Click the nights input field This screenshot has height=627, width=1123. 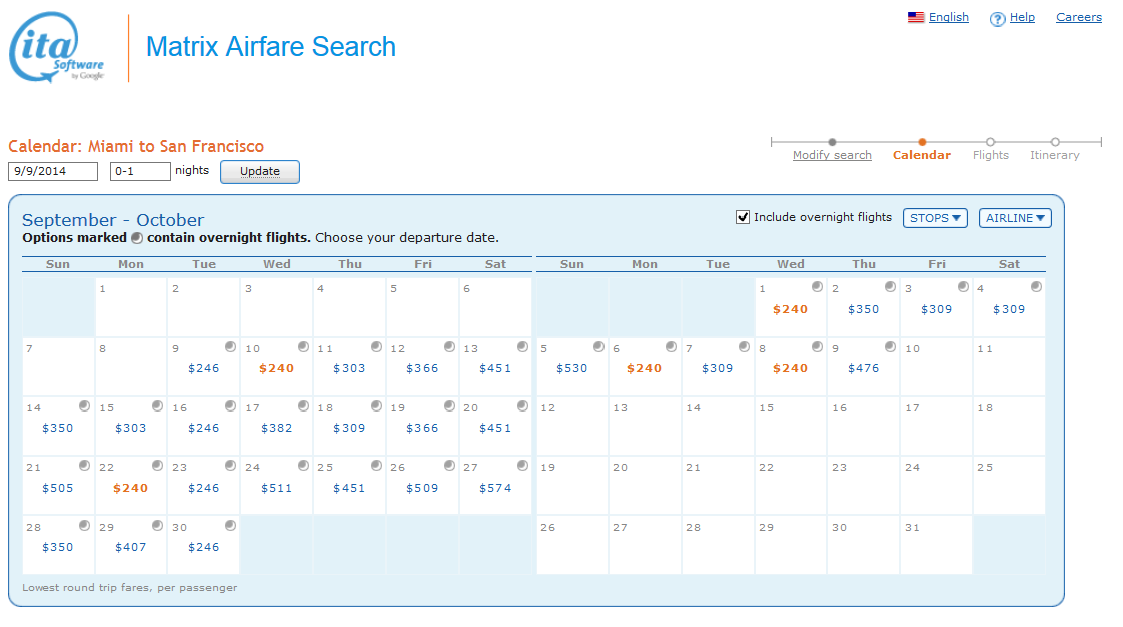pyautogui.click(x=140, y=171)
